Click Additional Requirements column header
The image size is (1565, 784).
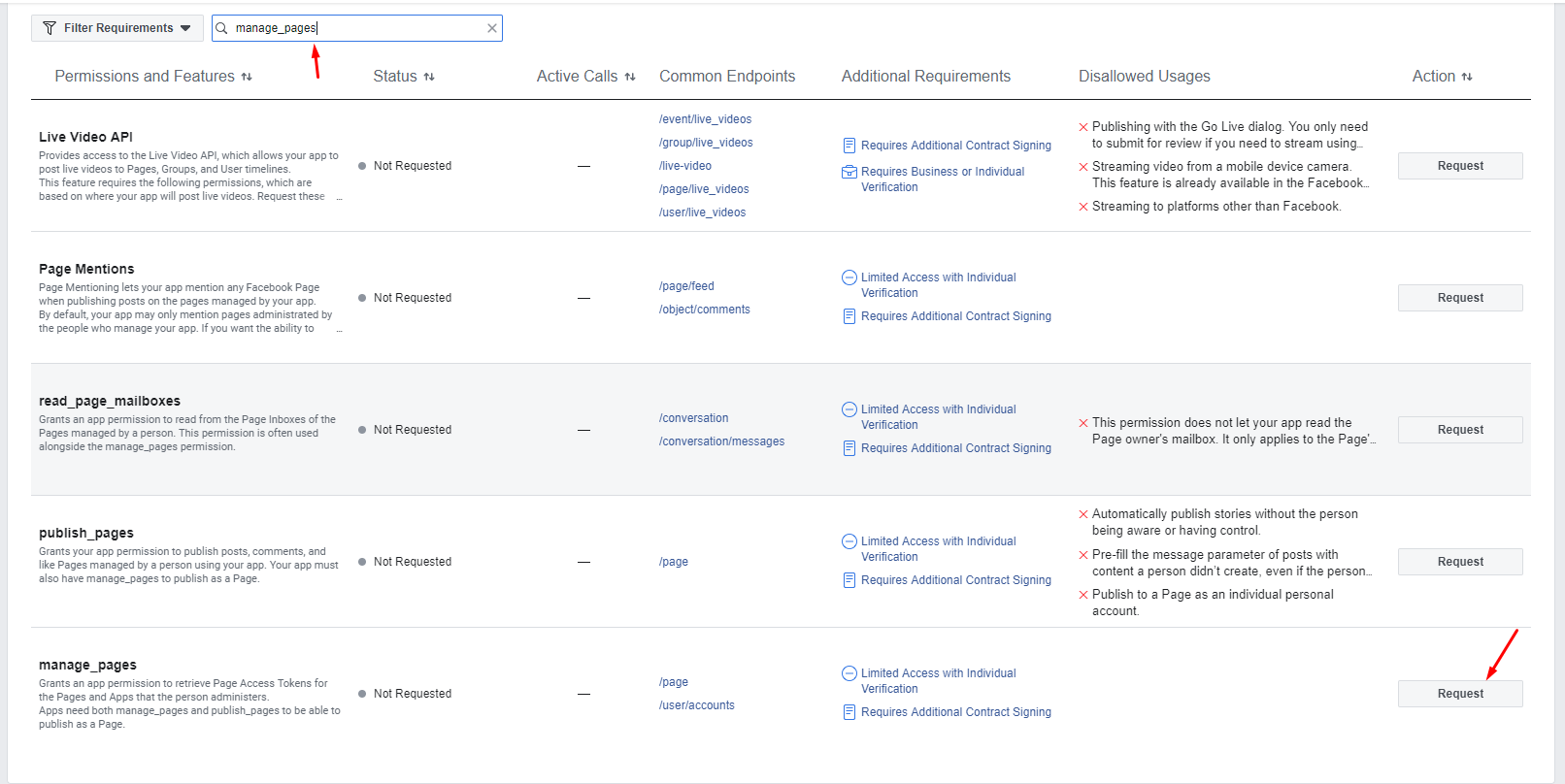pos(926,76)
